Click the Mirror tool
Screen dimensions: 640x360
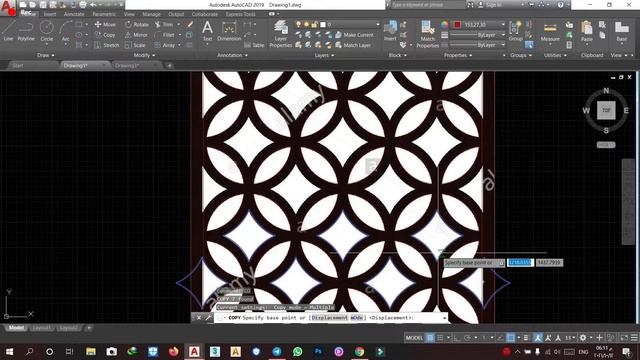tap(136, 35)
